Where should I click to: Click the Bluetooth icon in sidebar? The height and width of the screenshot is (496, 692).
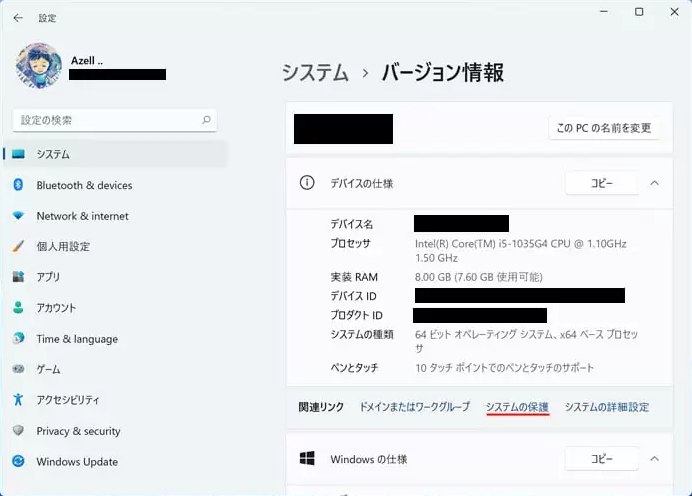point(18,185)
